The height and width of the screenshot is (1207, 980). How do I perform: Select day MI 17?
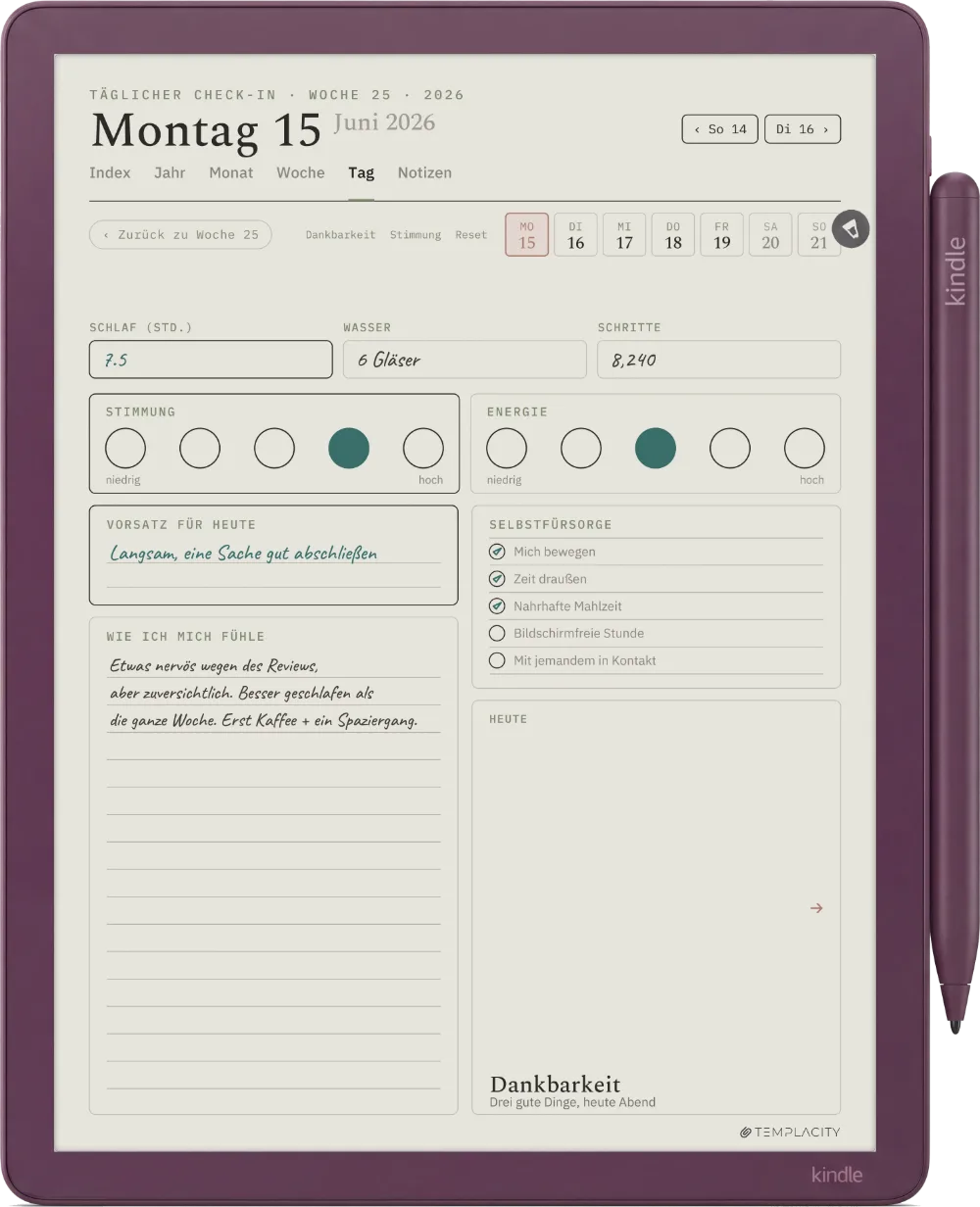tap(624, 235)
